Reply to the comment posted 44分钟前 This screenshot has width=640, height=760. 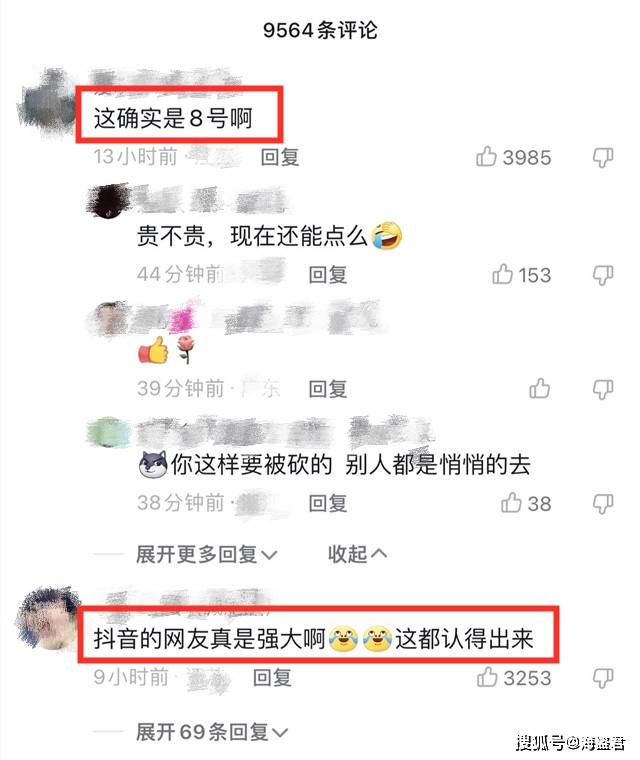[328, 275]
